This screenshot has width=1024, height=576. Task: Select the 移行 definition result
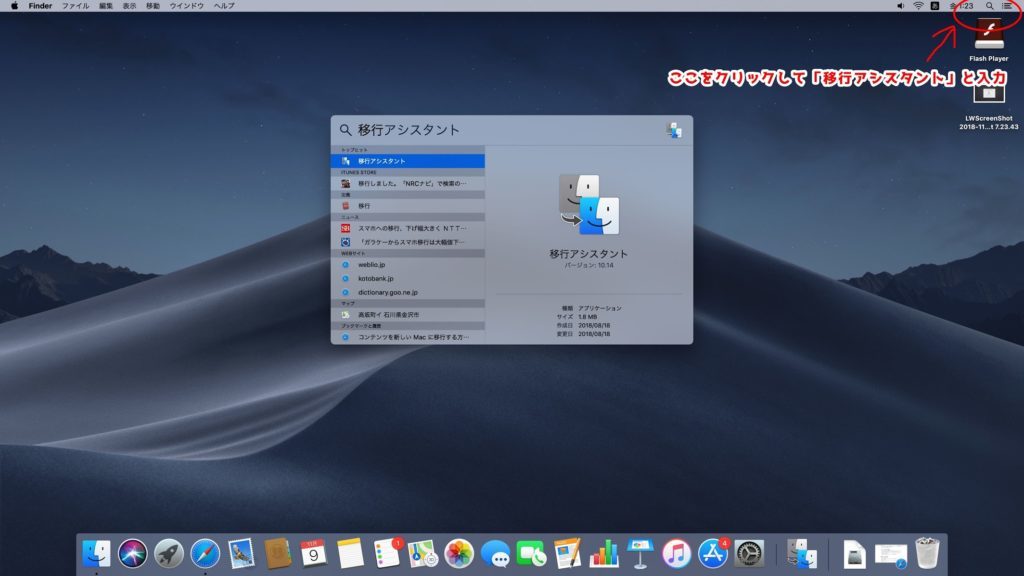click(x=408, y=206)
